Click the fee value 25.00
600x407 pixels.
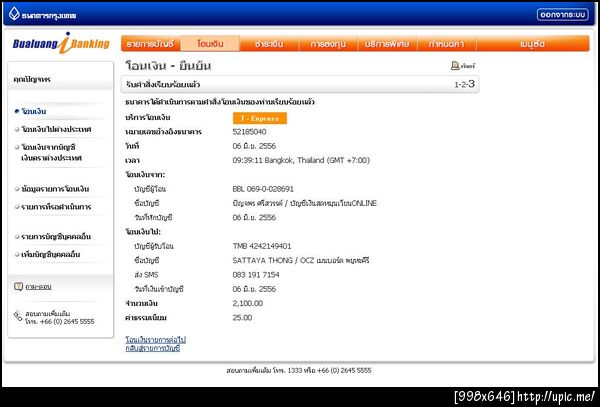[242, 317]
